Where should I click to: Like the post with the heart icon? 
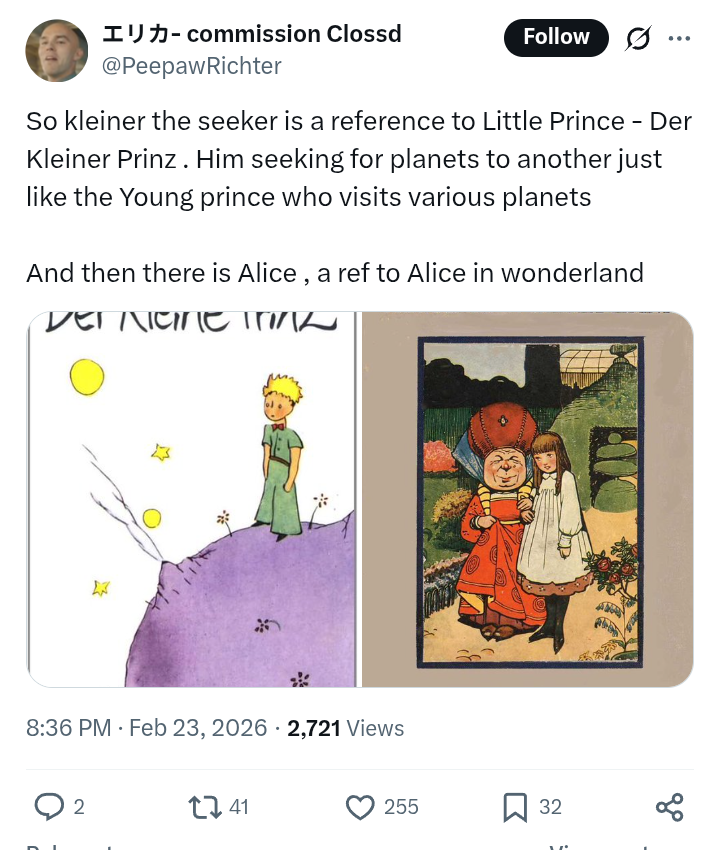360,807
